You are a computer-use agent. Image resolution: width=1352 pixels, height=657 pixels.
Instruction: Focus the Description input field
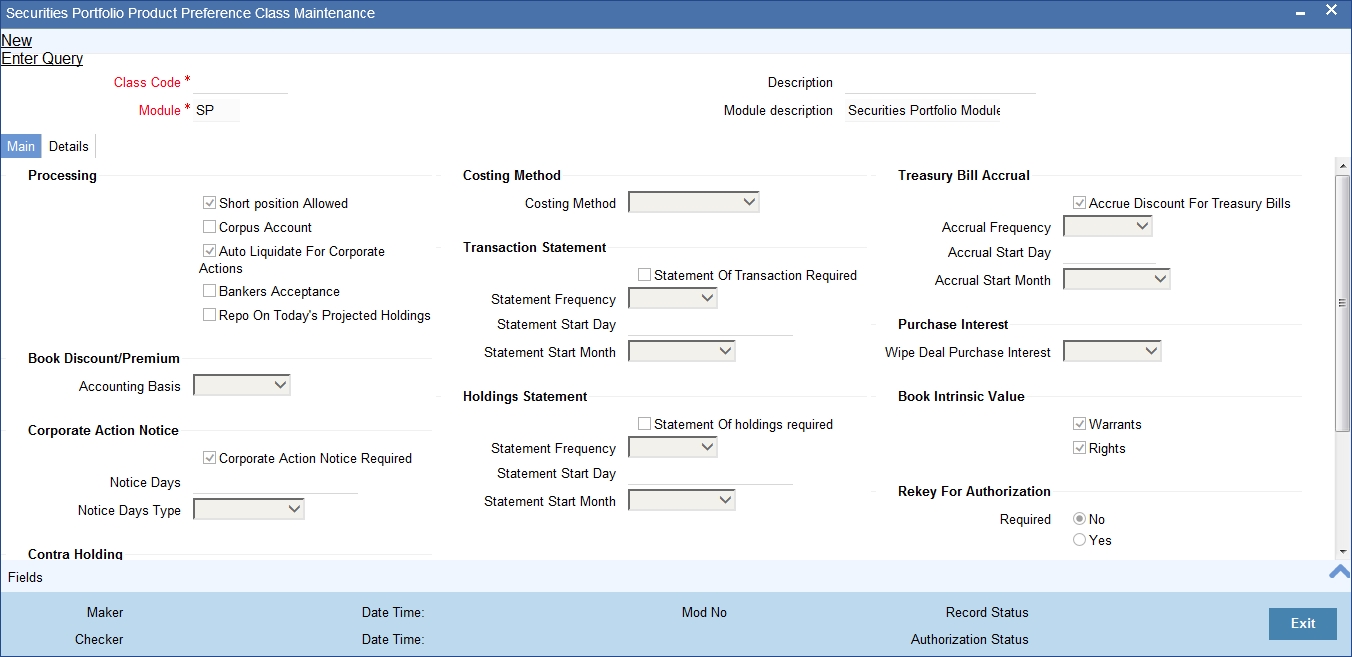tap(940, 82)
